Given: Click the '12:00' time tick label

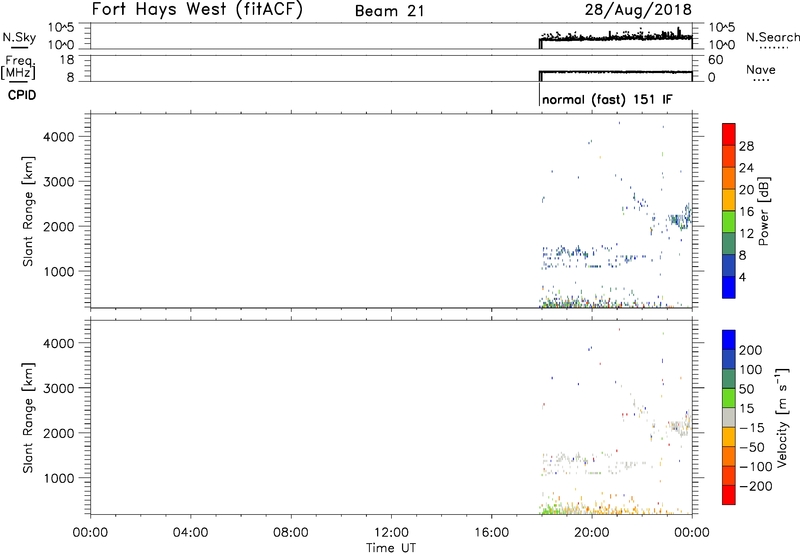Looking at the screenshot, I should tap(391, 533).
